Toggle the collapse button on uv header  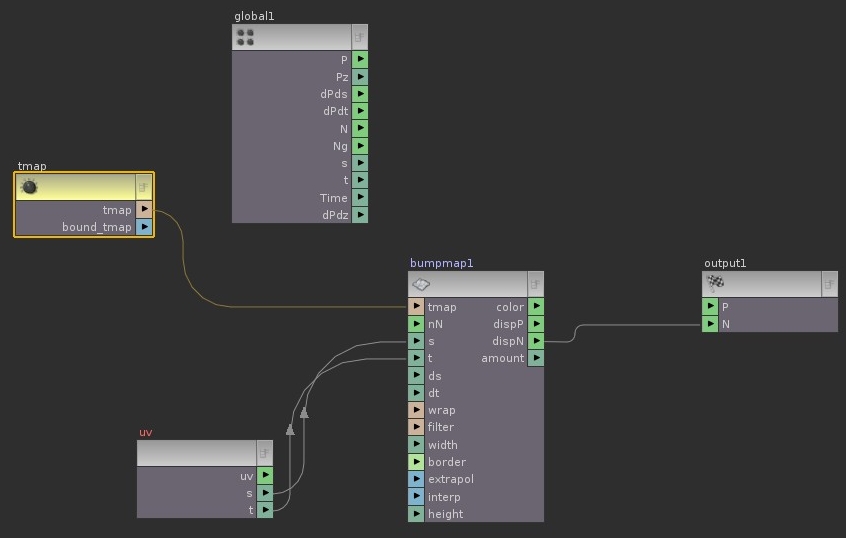pos(264,453)
